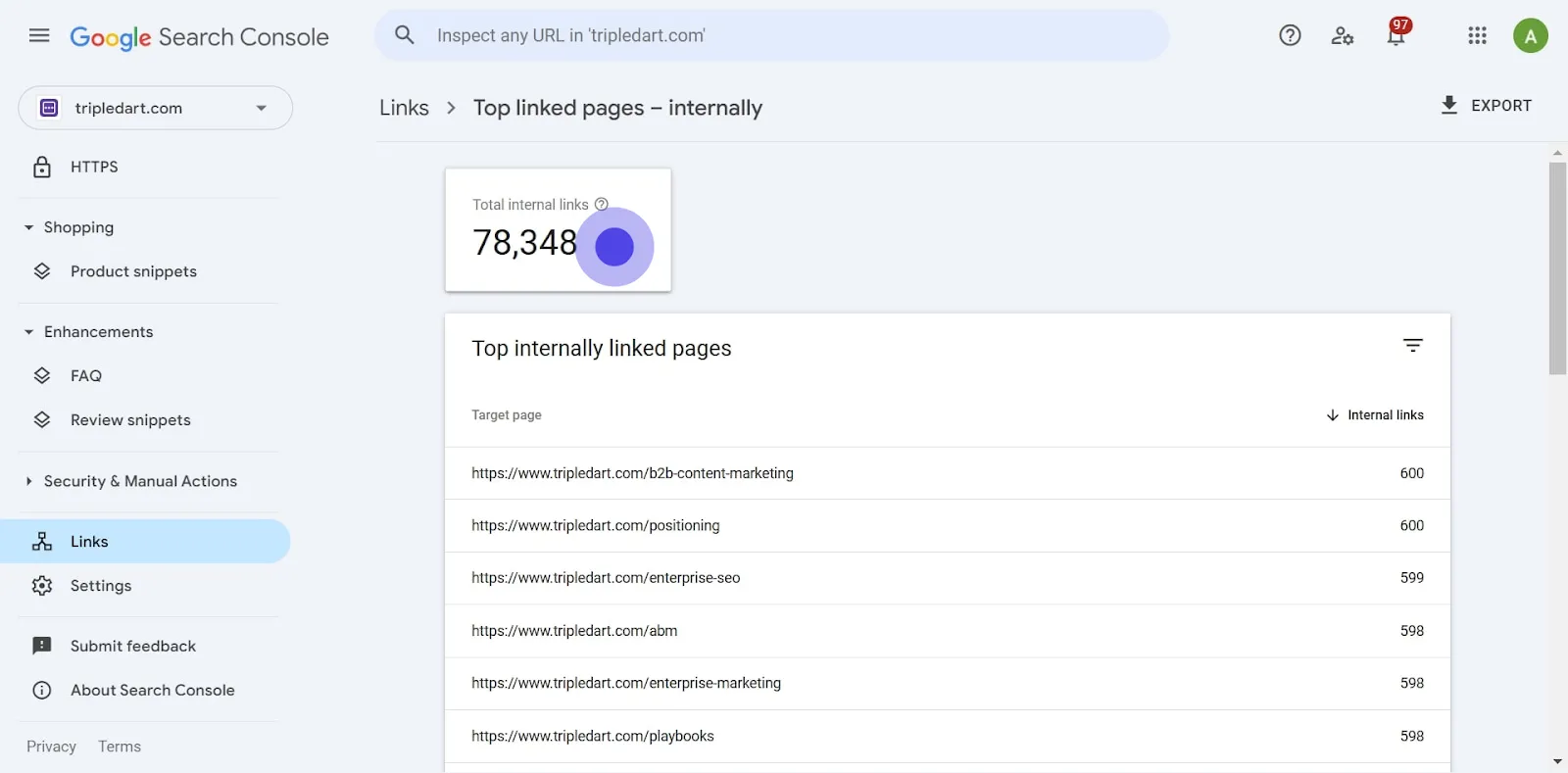Viewport: 1568px width, 773px height.
Task: Click the 600 count for b2b-content-marketing
Action: [x=1411, y=473]
